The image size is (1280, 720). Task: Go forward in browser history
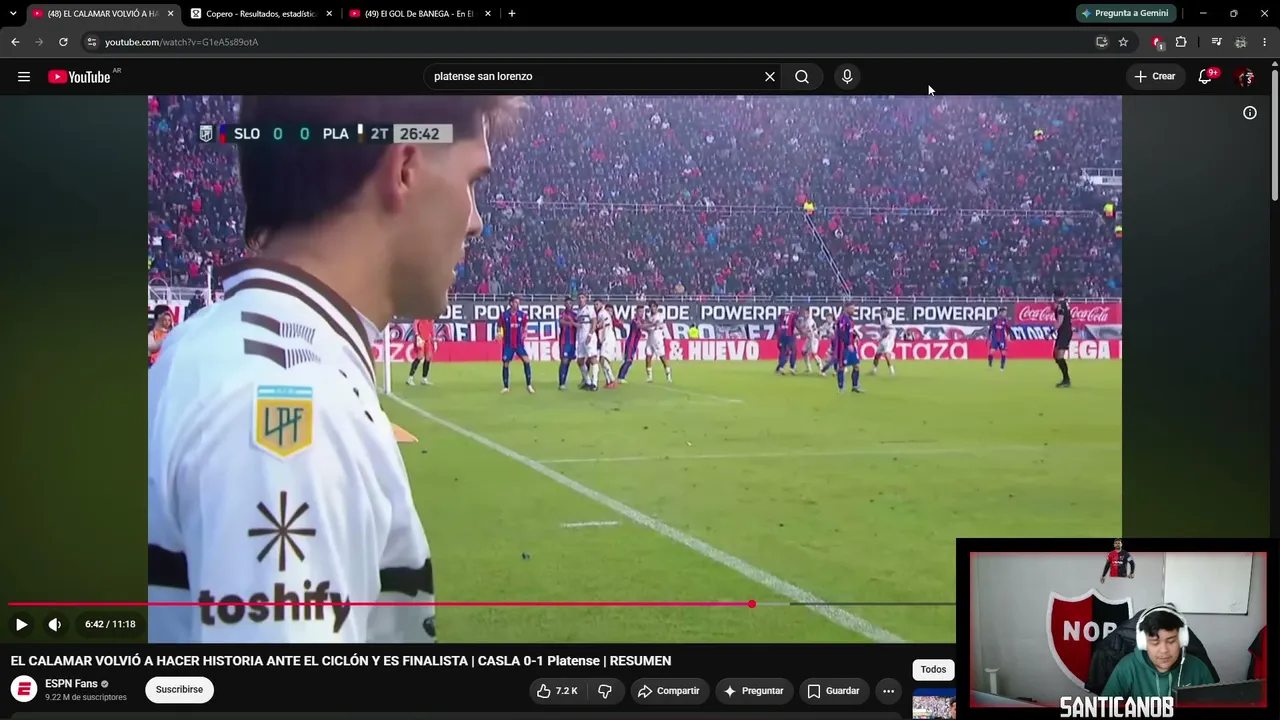[39, 42]
